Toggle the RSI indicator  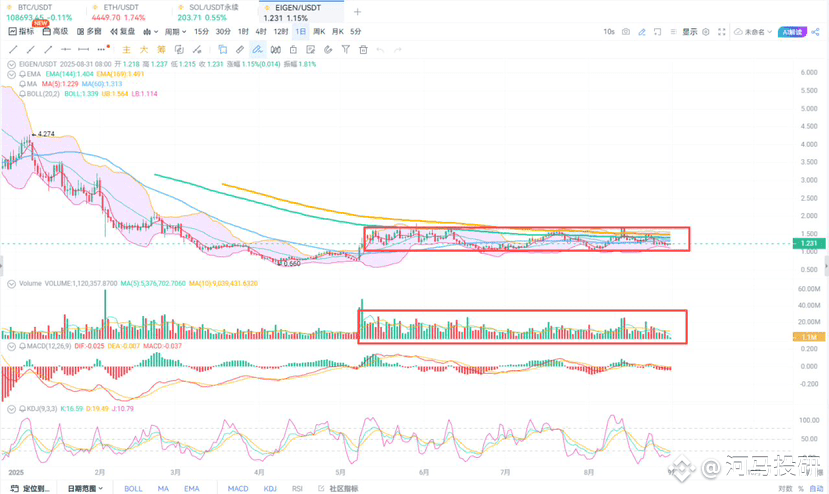(x=297, y=488)
